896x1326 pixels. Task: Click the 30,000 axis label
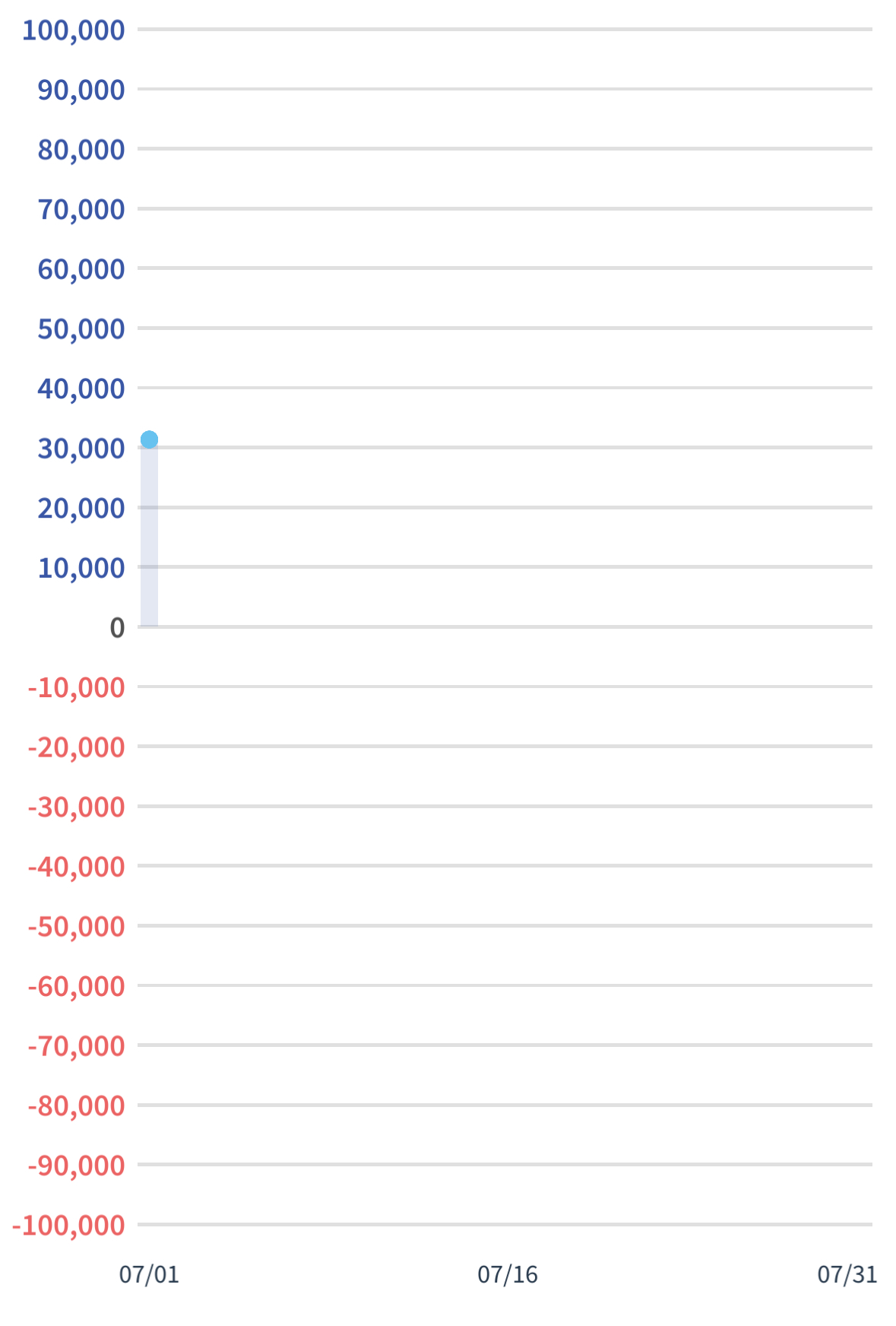point(81,449)
